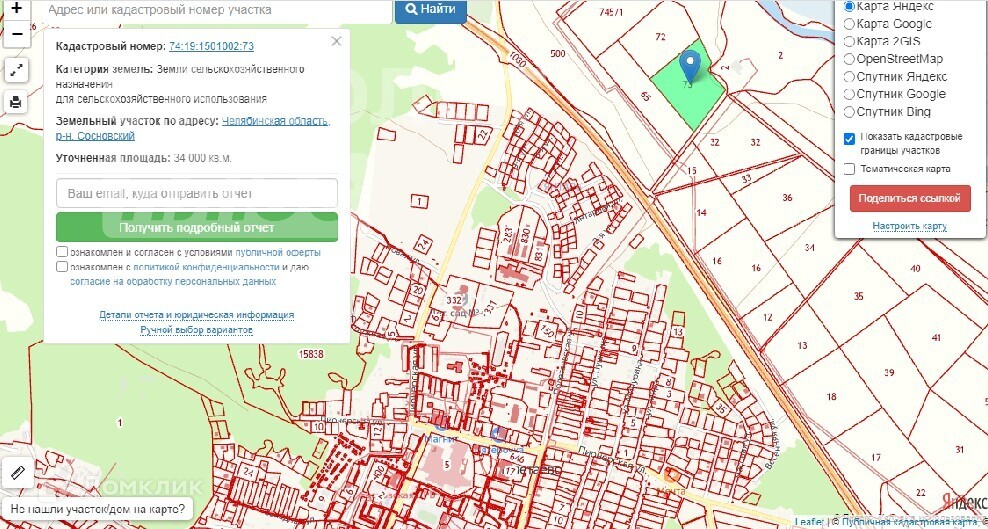Screen dimensions: 988x529
Task: Click parcel labeled 35 on map
Action: 858,296
